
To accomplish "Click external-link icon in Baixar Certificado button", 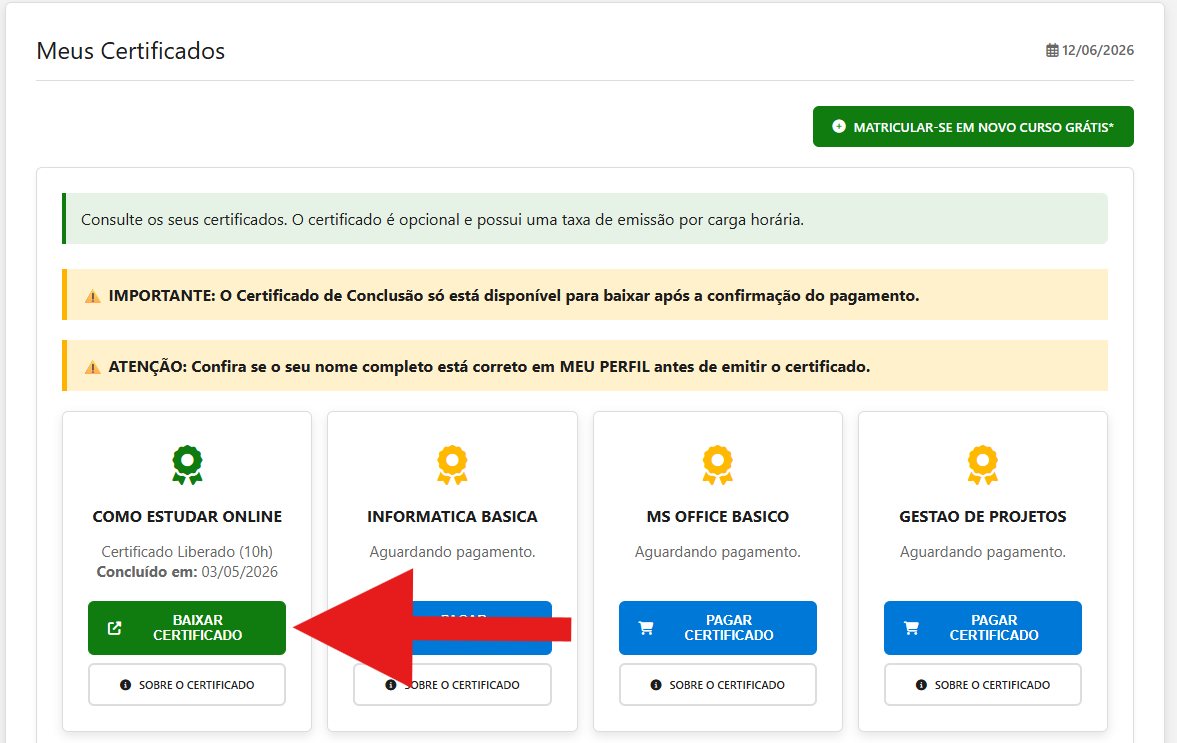I will tap(115, 628).
